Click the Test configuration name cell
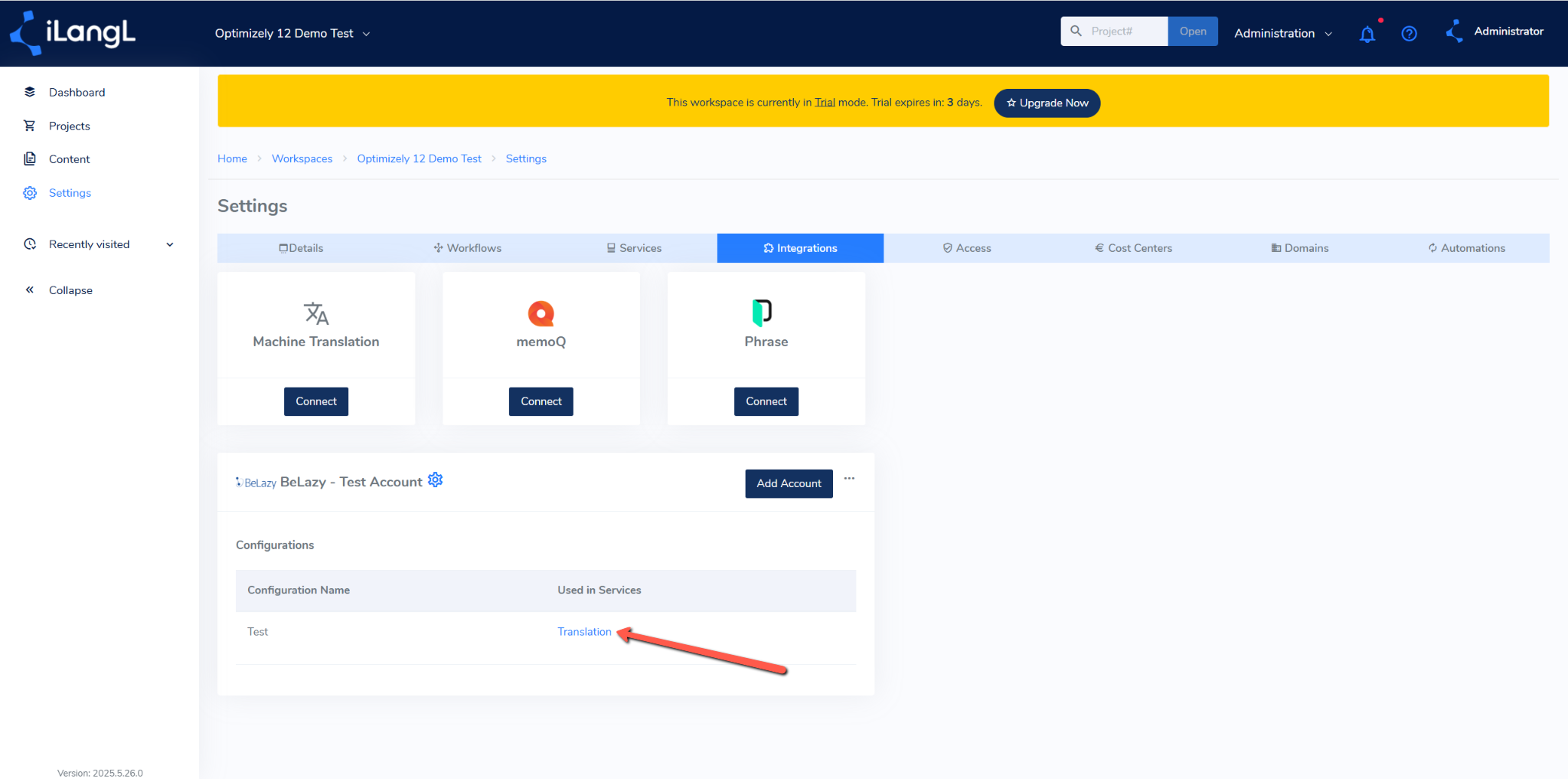 [257, 632]
